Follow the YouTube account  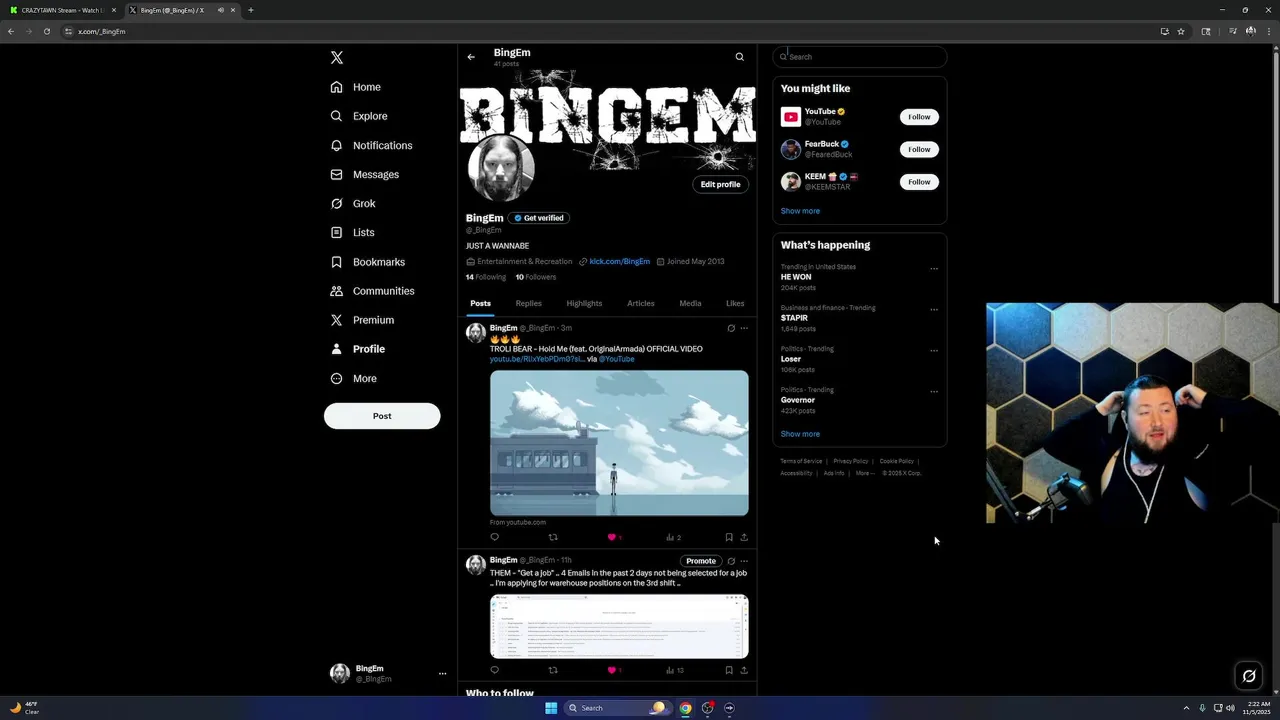(x=919, y=117)
